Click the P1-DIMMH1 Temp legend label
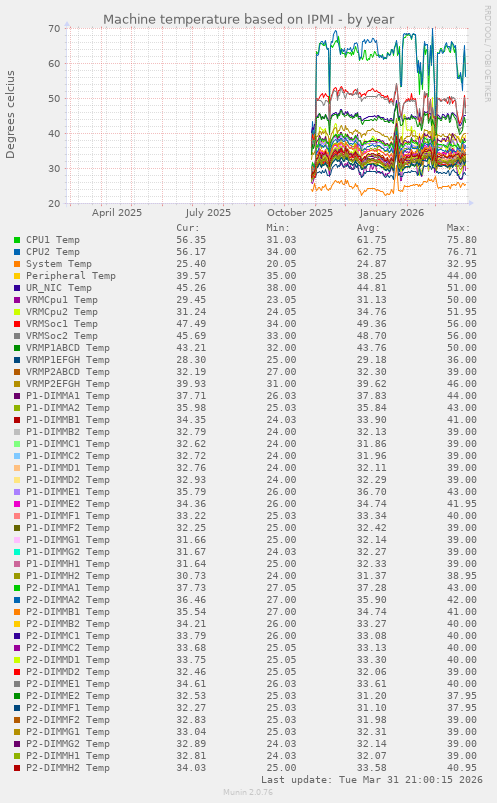The width and height of the screenshot is (497, 803). pyautogui.click(x=68, y=564)
